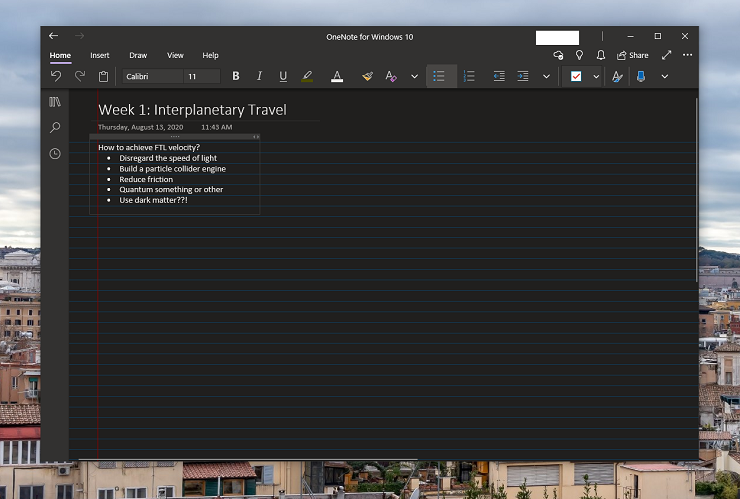Click the page title 'Week 1: Interplanetary Travel'
Screen dimensions: 740x499
click(192, 109)
